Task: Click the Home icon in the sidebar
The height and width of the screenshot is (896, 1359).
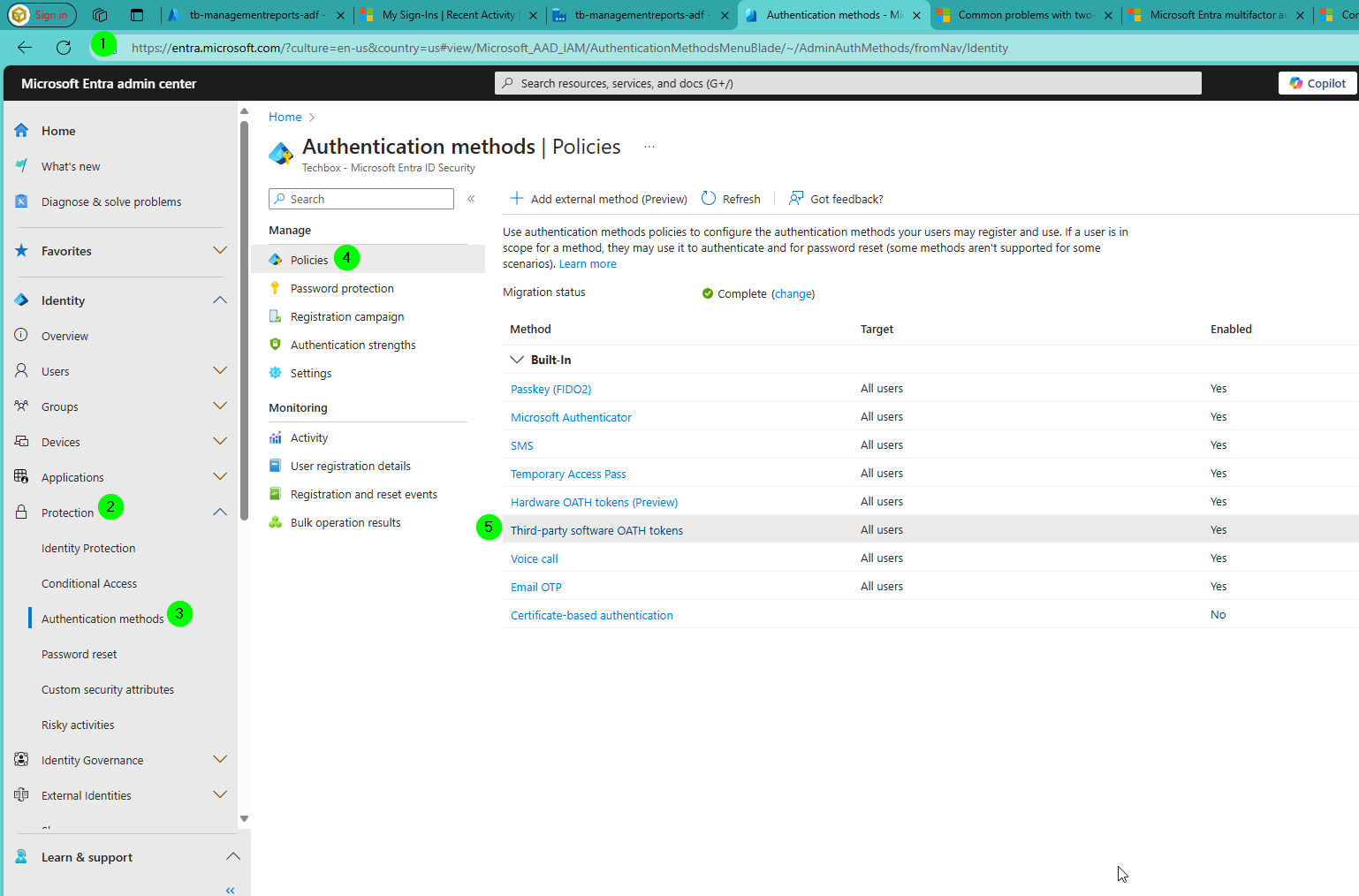Action: point(21,131)
